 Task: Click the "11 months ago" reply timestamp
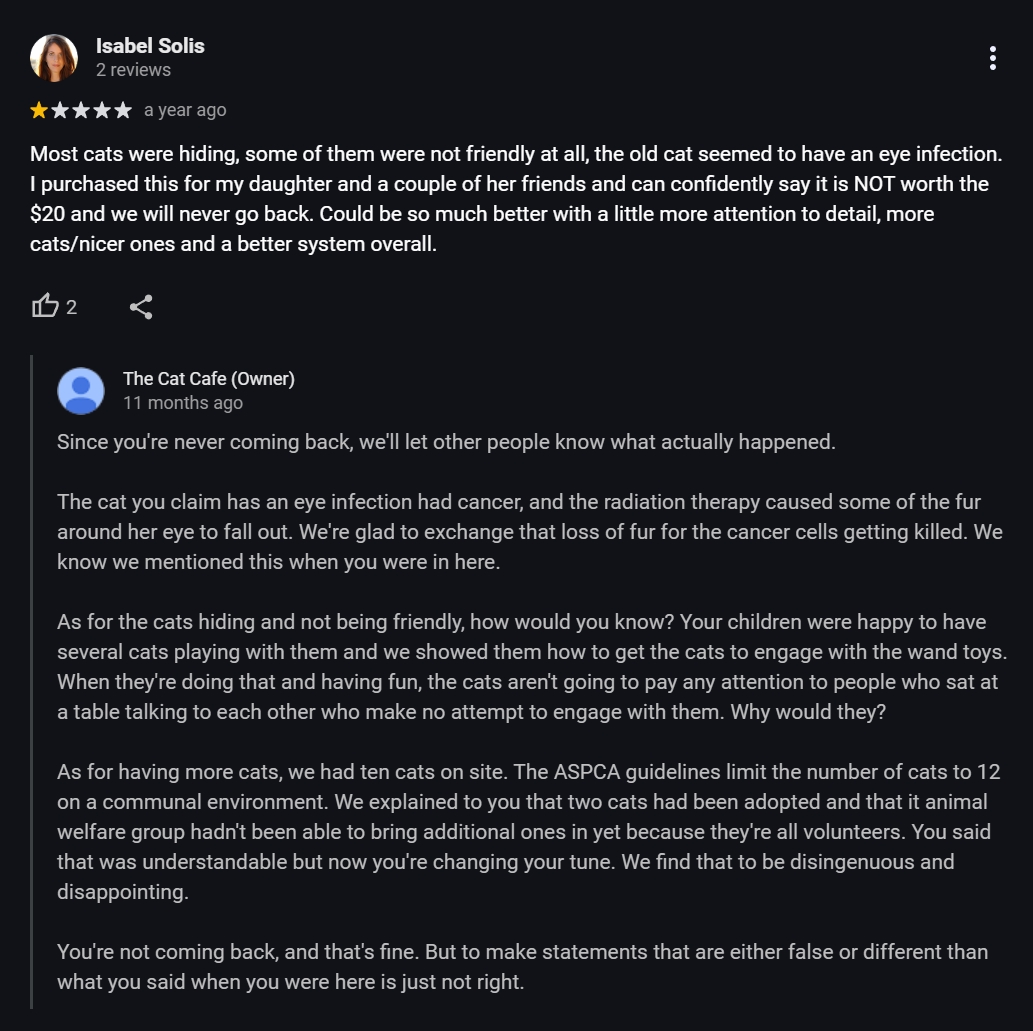tap(182, 403)
